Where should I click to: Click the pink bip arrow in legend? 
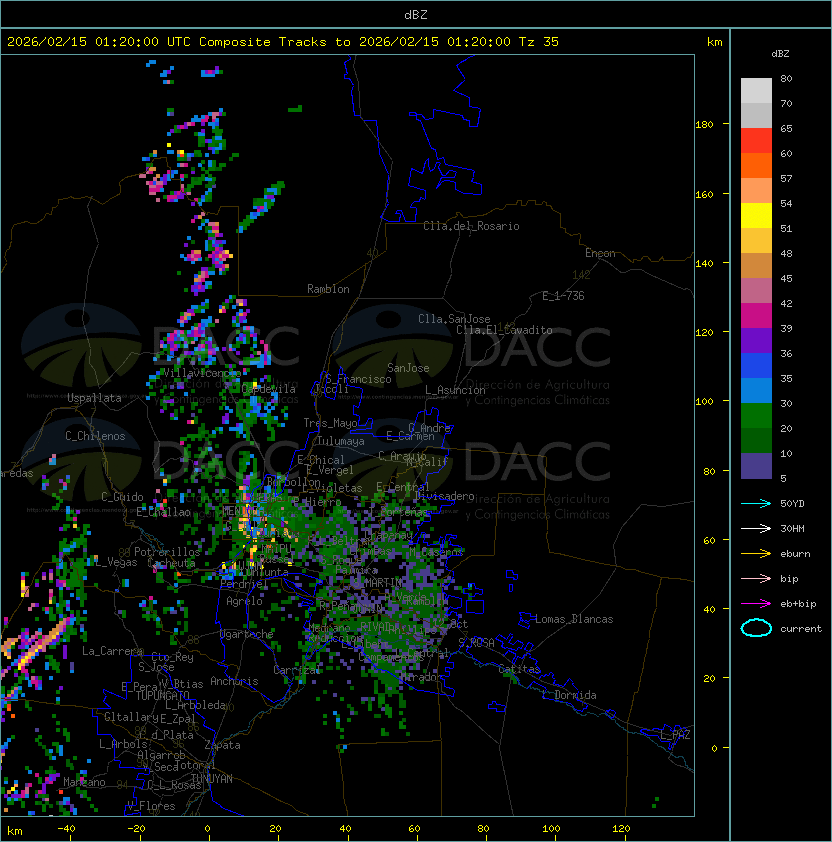pyautogui.click(x=756, y=578)
